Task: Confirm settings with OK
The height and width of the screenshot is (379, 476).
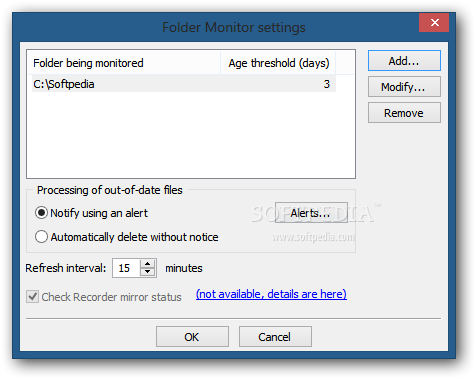Action: click(192, 337)
